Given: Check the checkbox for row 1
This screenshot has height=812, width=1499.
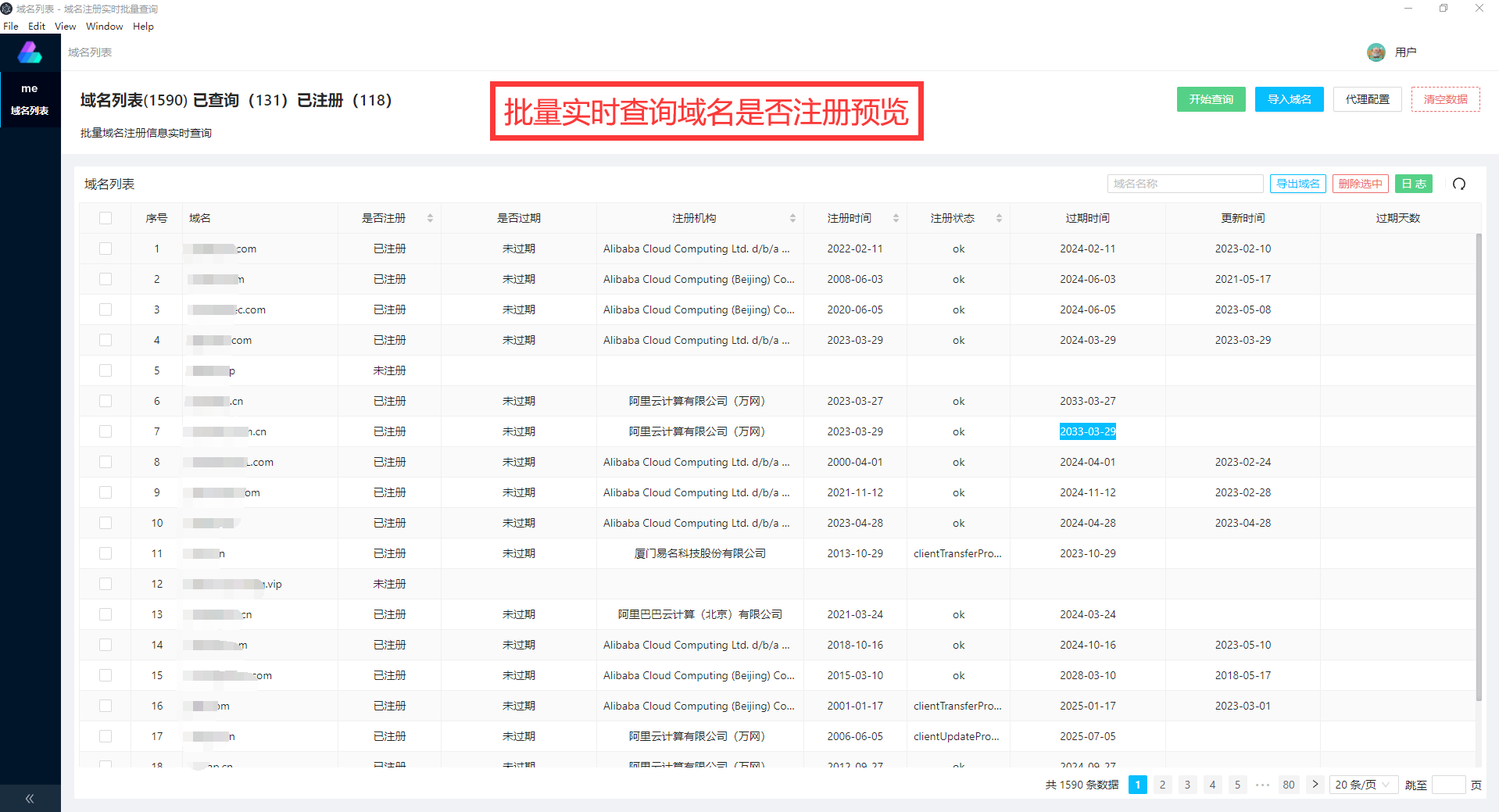Looking at the screenshot, I should pyautogui.click(x=106, y=249).
